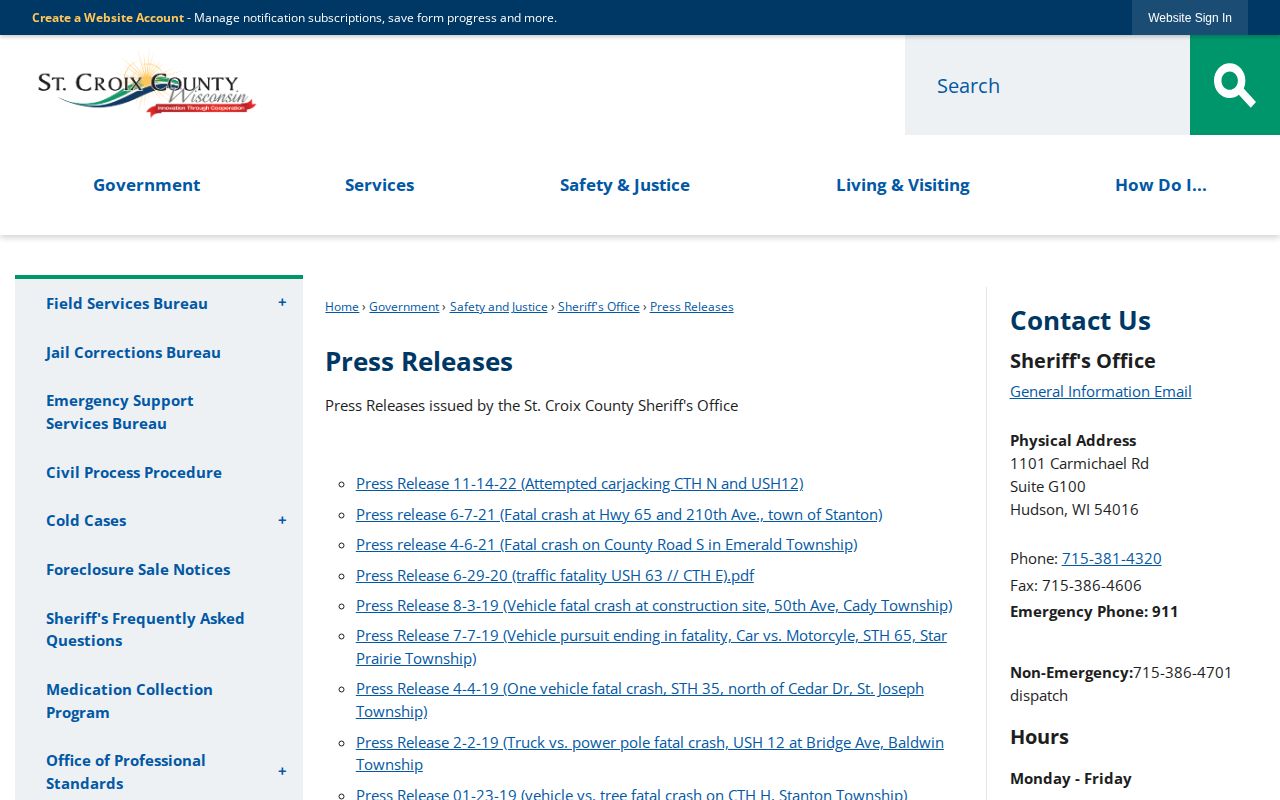Open Sheriff's Frequently Asked Questions link
Screen dimensions: 1280x800
[145, 629]
